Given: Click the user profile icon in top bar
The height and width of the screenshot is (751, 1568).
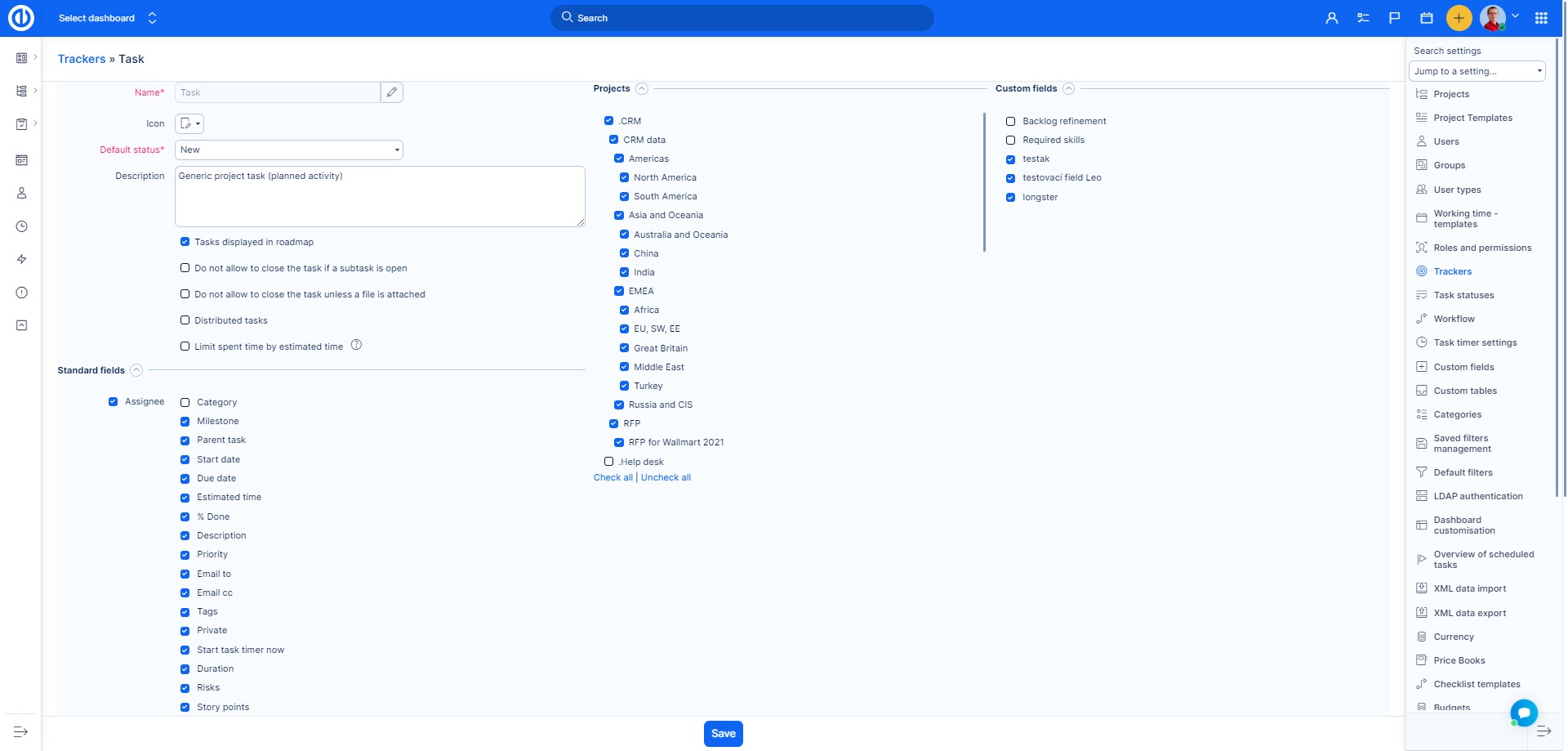Looking at the screenshot, I should click(1332, 18).
